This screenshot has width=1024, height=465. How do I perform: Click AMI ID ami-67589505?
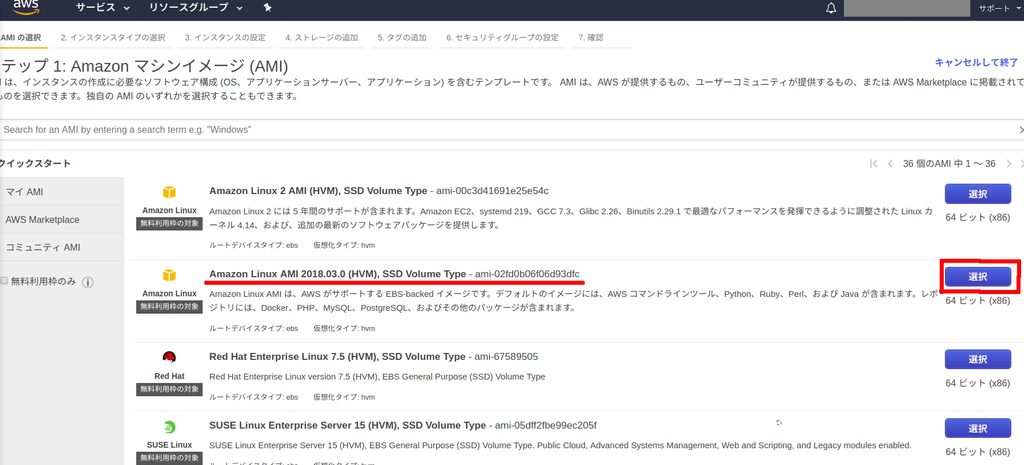click(506, 357)
